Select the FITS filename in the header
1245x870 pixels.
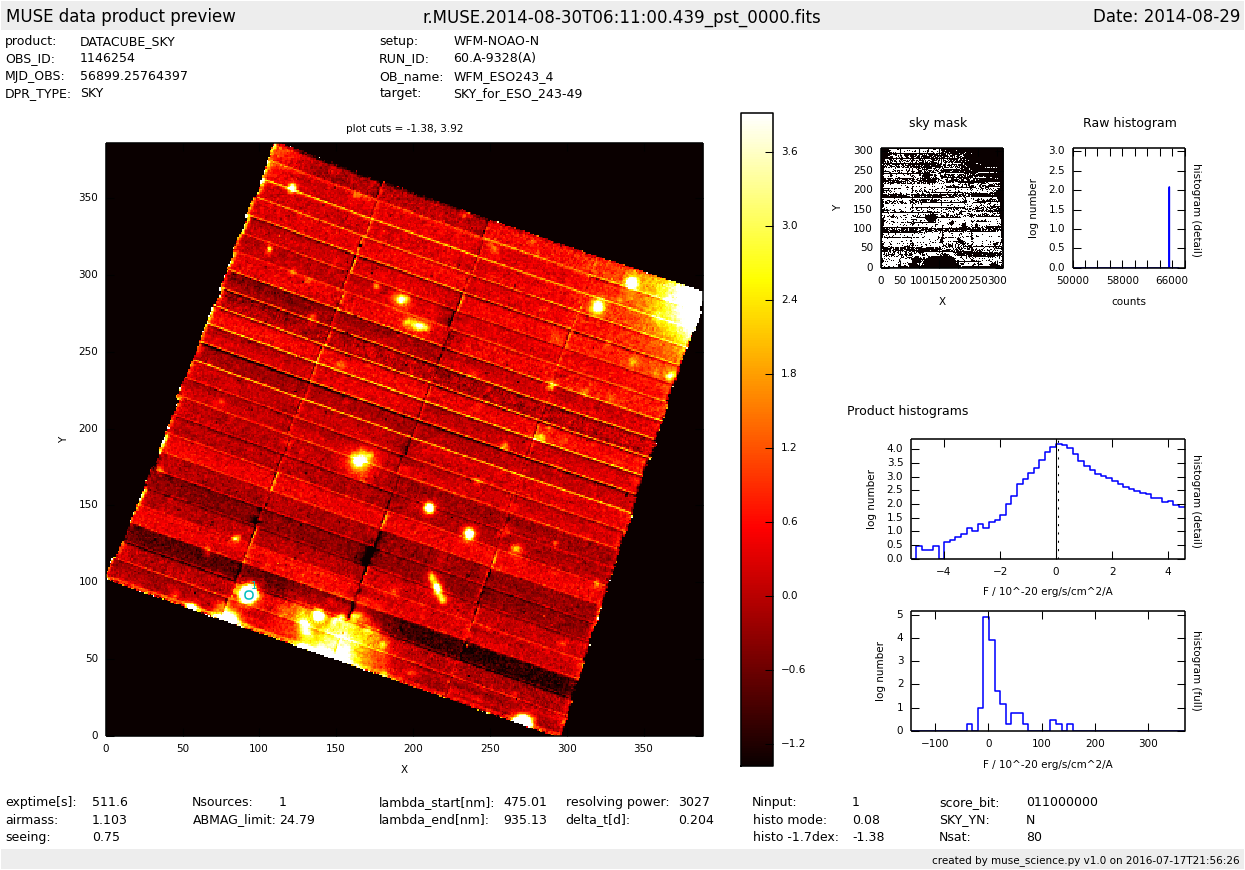coord(621,17)
